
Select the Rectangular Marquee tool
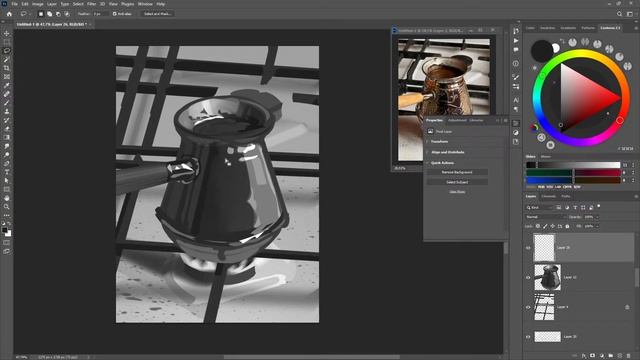(x=7, y=42)
